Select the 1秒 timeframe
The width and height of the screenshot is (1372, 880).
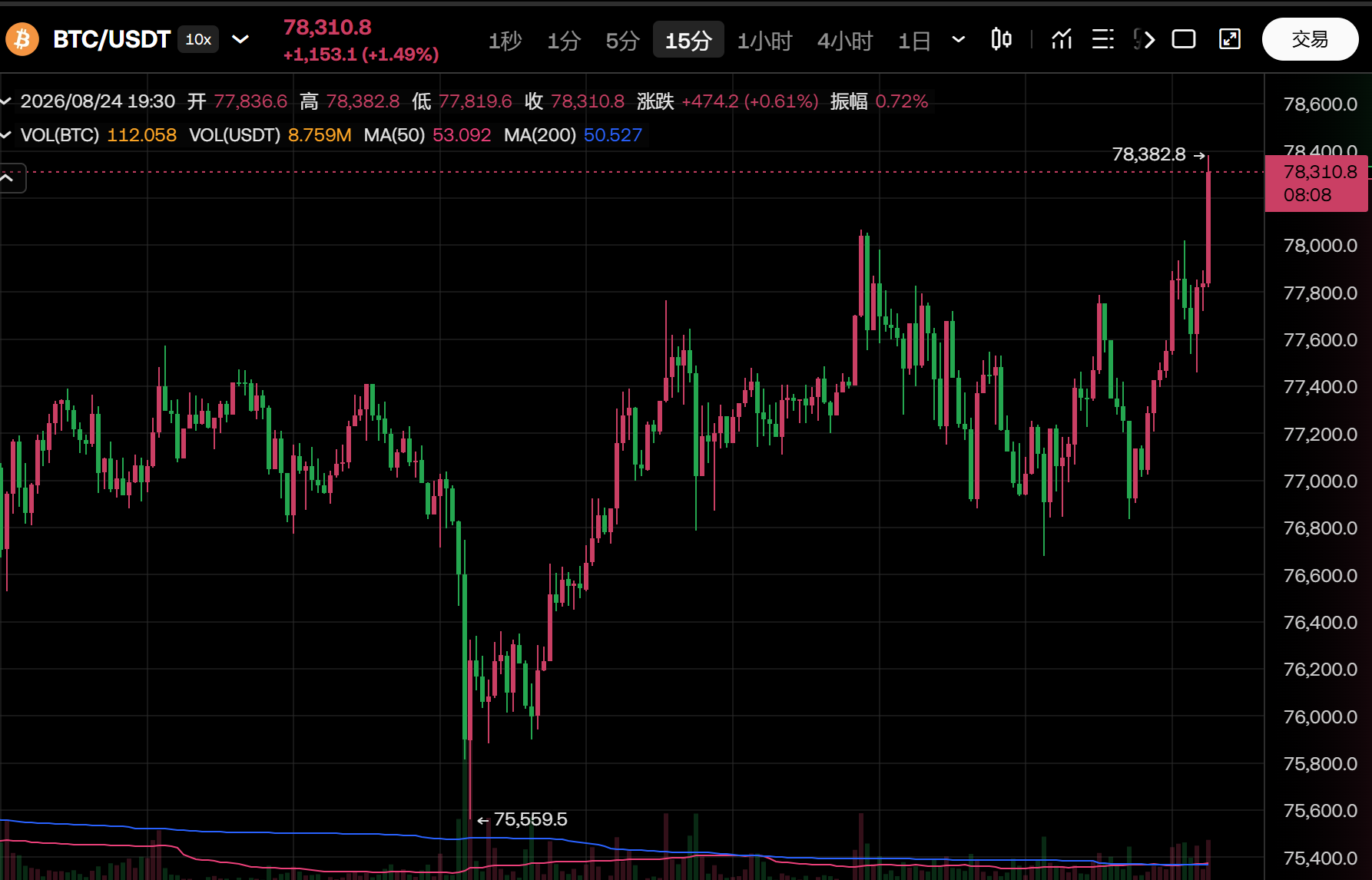coord(505,40)
